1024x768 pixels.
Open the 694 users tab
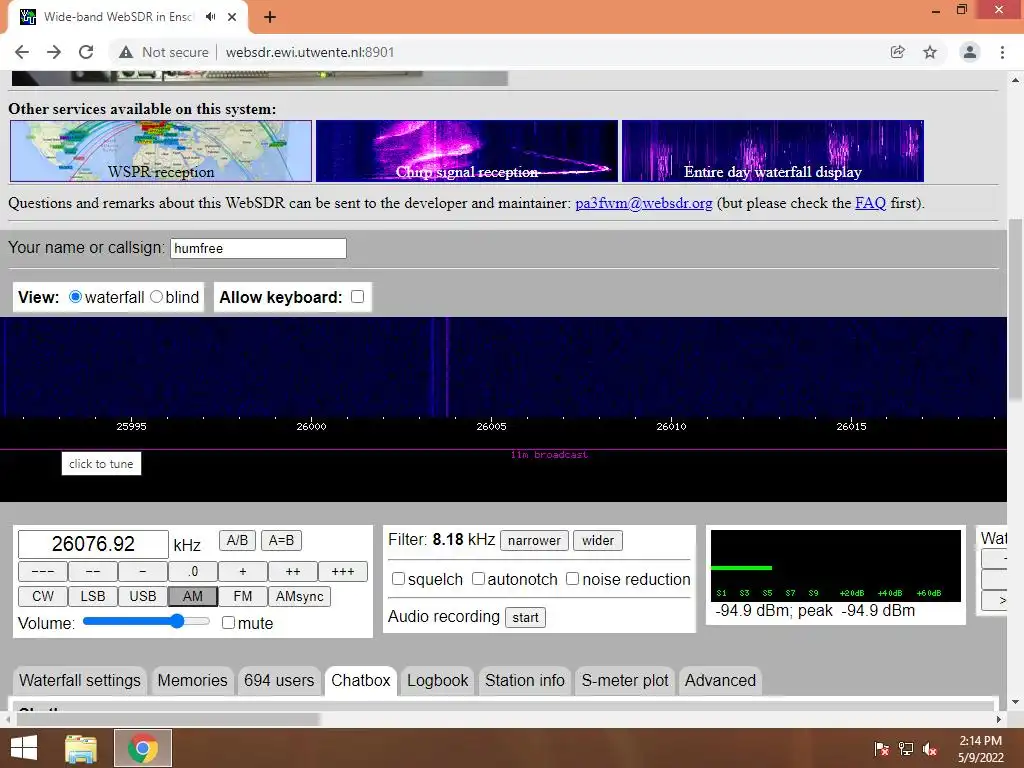click(279, 680)
